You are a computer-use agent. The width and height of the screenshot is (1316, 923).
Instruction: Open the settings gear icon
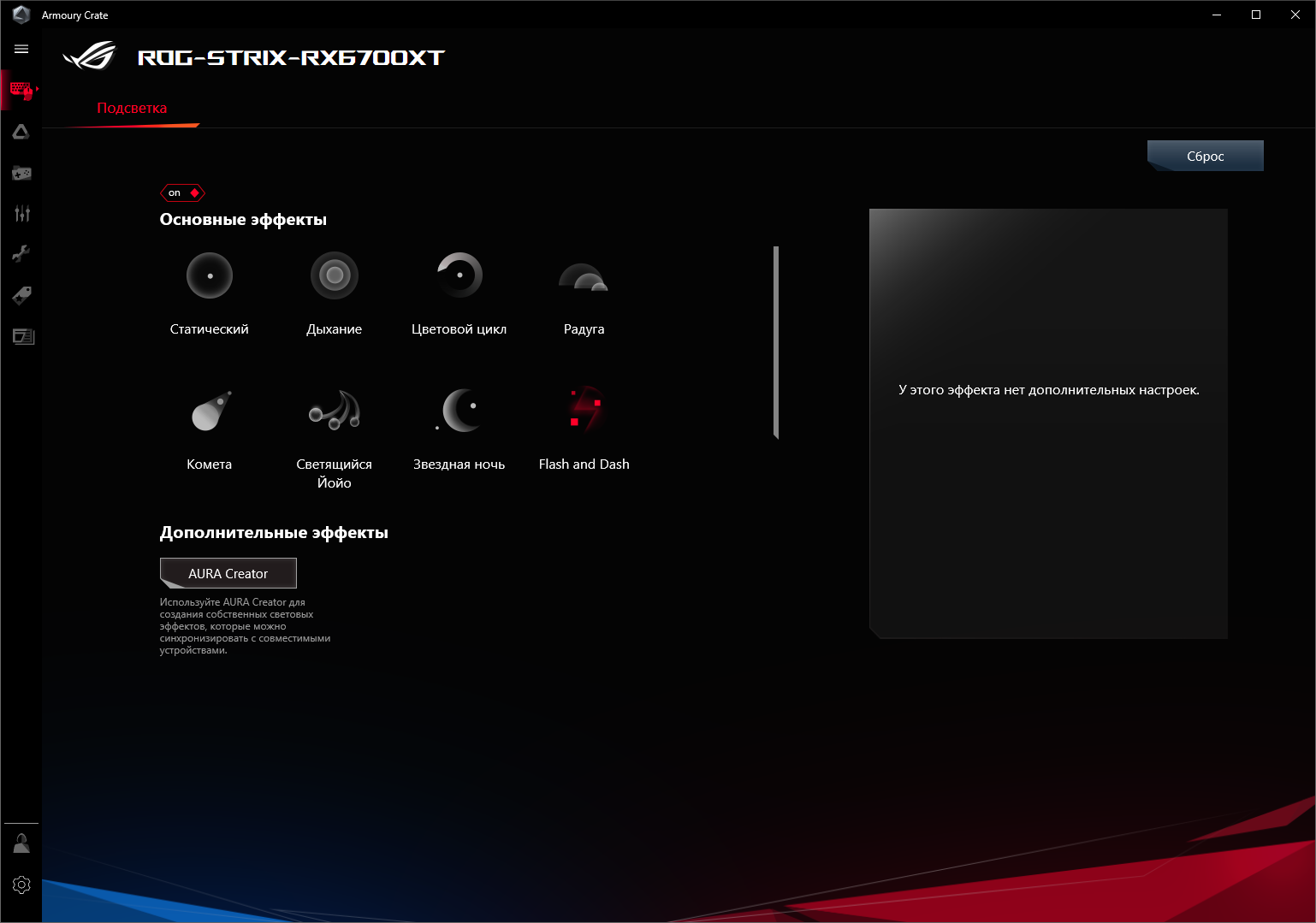click(21, 885)
